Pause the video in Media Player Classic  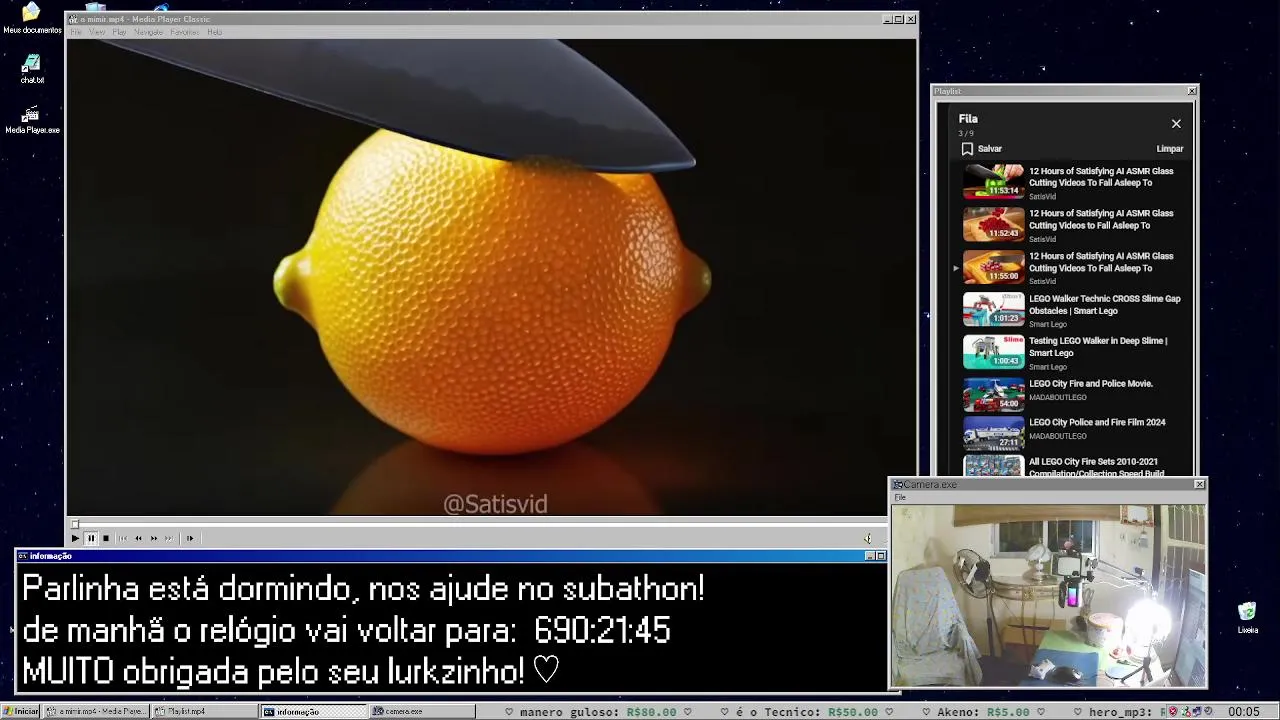[90, 538]
